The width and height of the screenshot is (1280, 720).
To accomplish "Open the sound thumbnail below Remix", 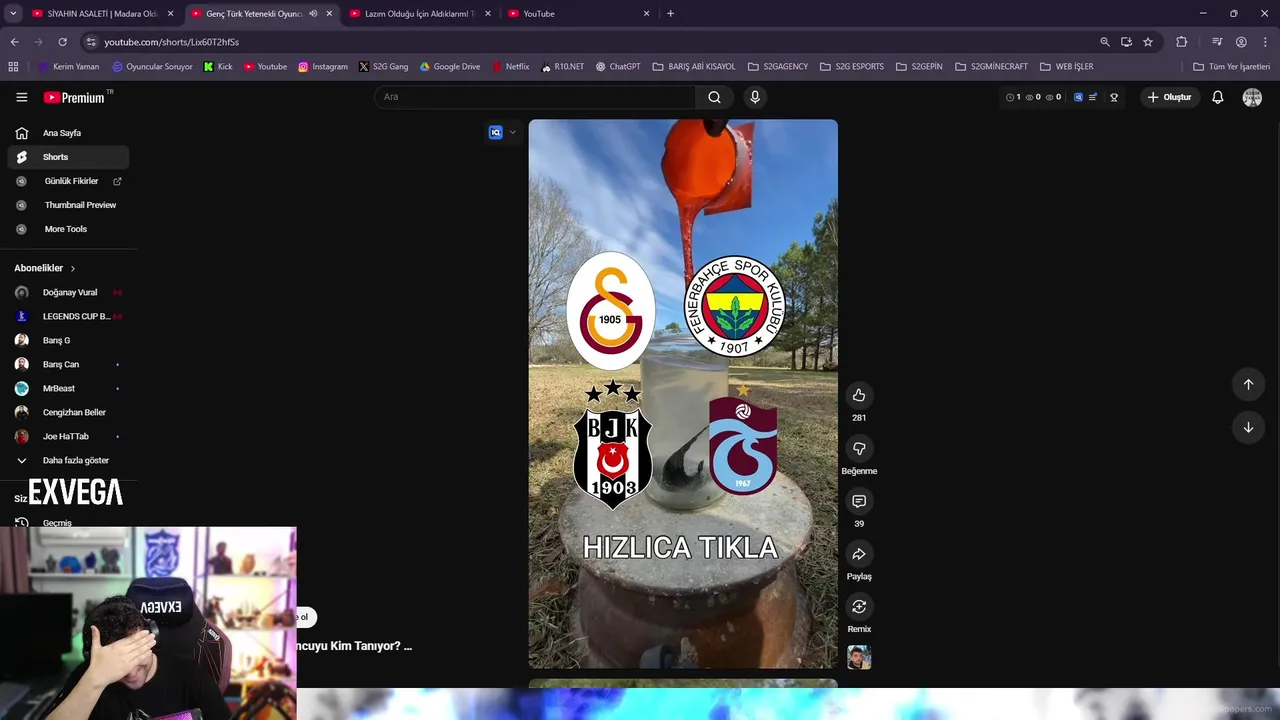I will pos(859,657).
